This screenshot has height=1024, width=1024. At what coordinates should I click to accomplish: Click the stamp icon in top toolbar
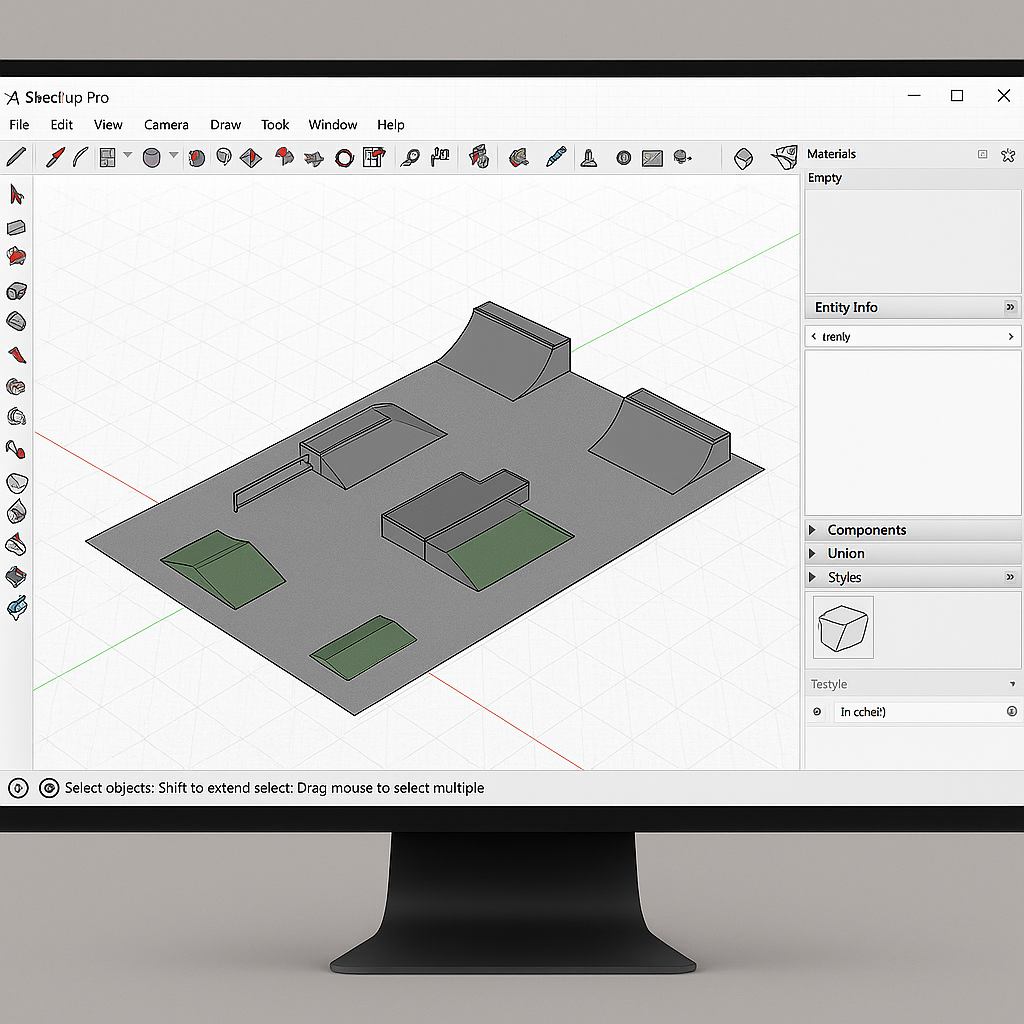click(590, 157)
